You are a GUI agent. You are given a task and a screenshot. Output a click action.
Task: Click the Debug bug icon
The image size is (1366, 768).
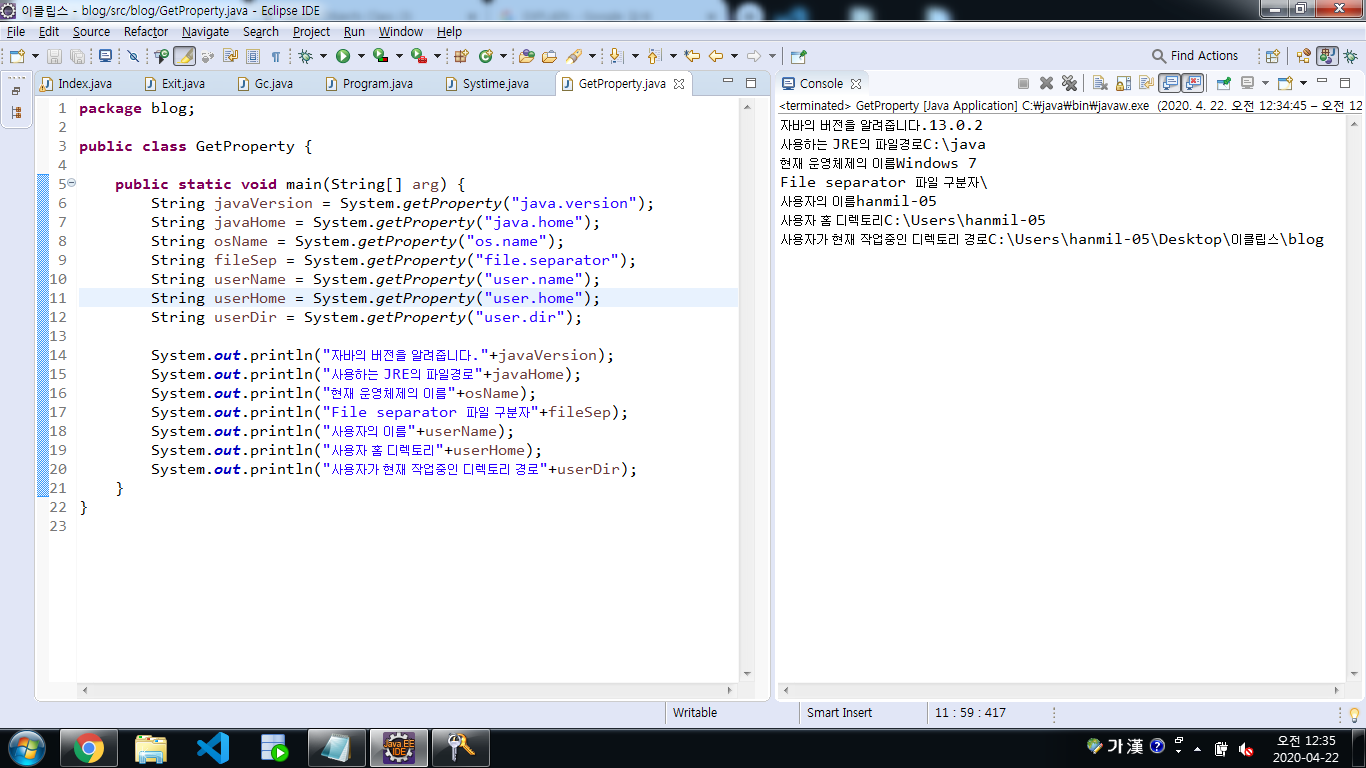[305, 56]
